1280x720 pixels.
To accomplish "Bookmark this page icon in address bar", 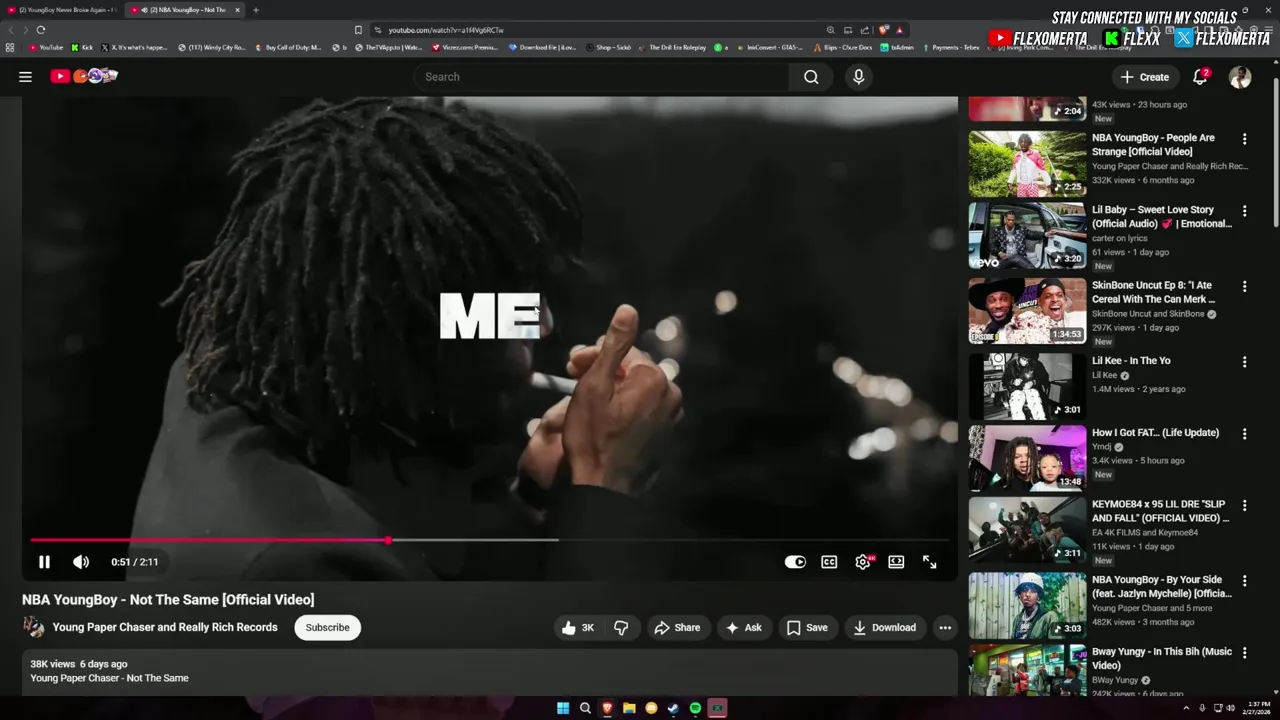I will pos(358,30).
